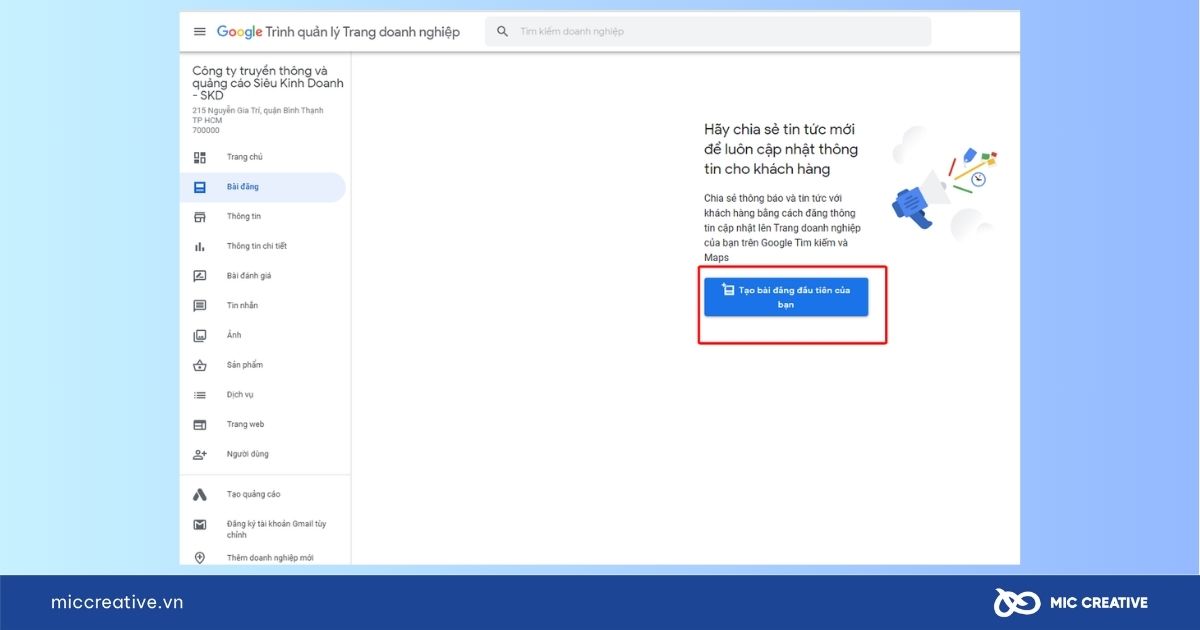Open the hamburger main menu
Screen dimensions: 1200x630
(x=200, y=31)
